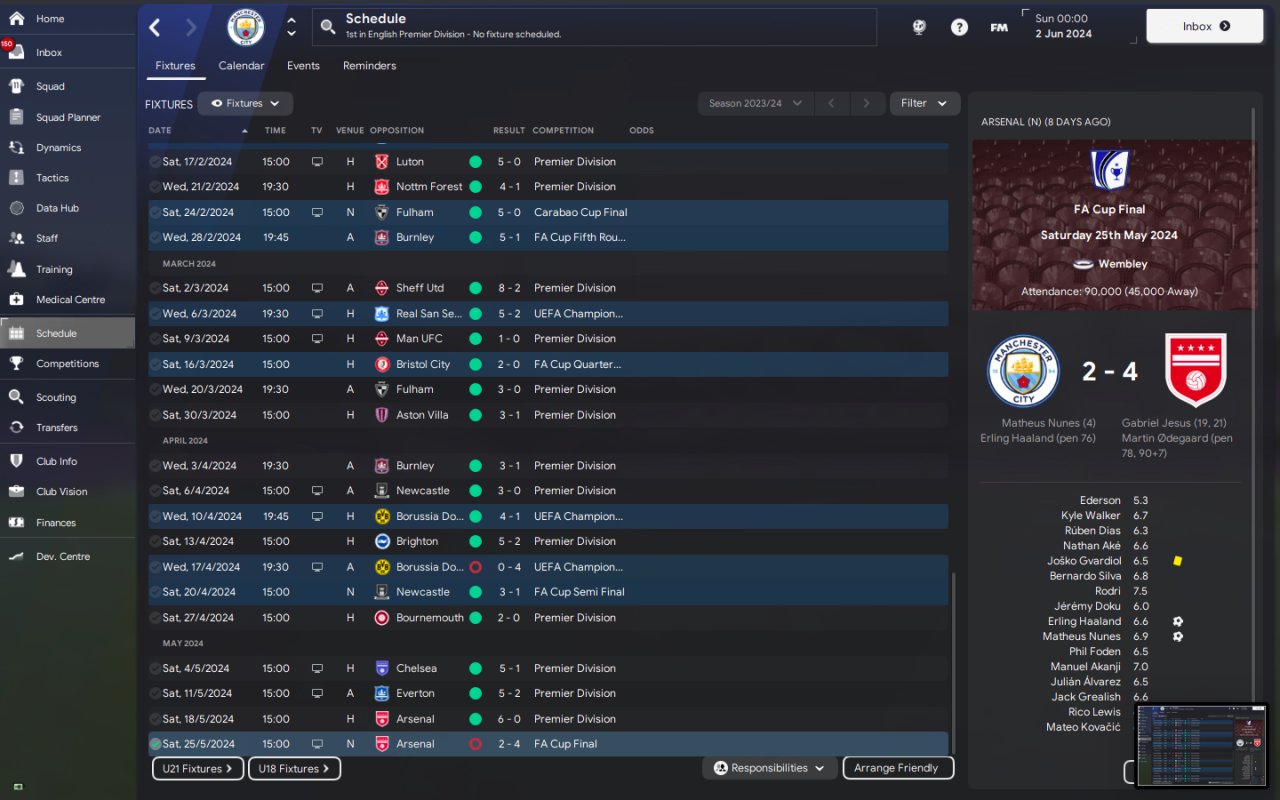Expand the Fixtures view dropdown
This screenshot has width=1280, height=800.
pos(245,103)
